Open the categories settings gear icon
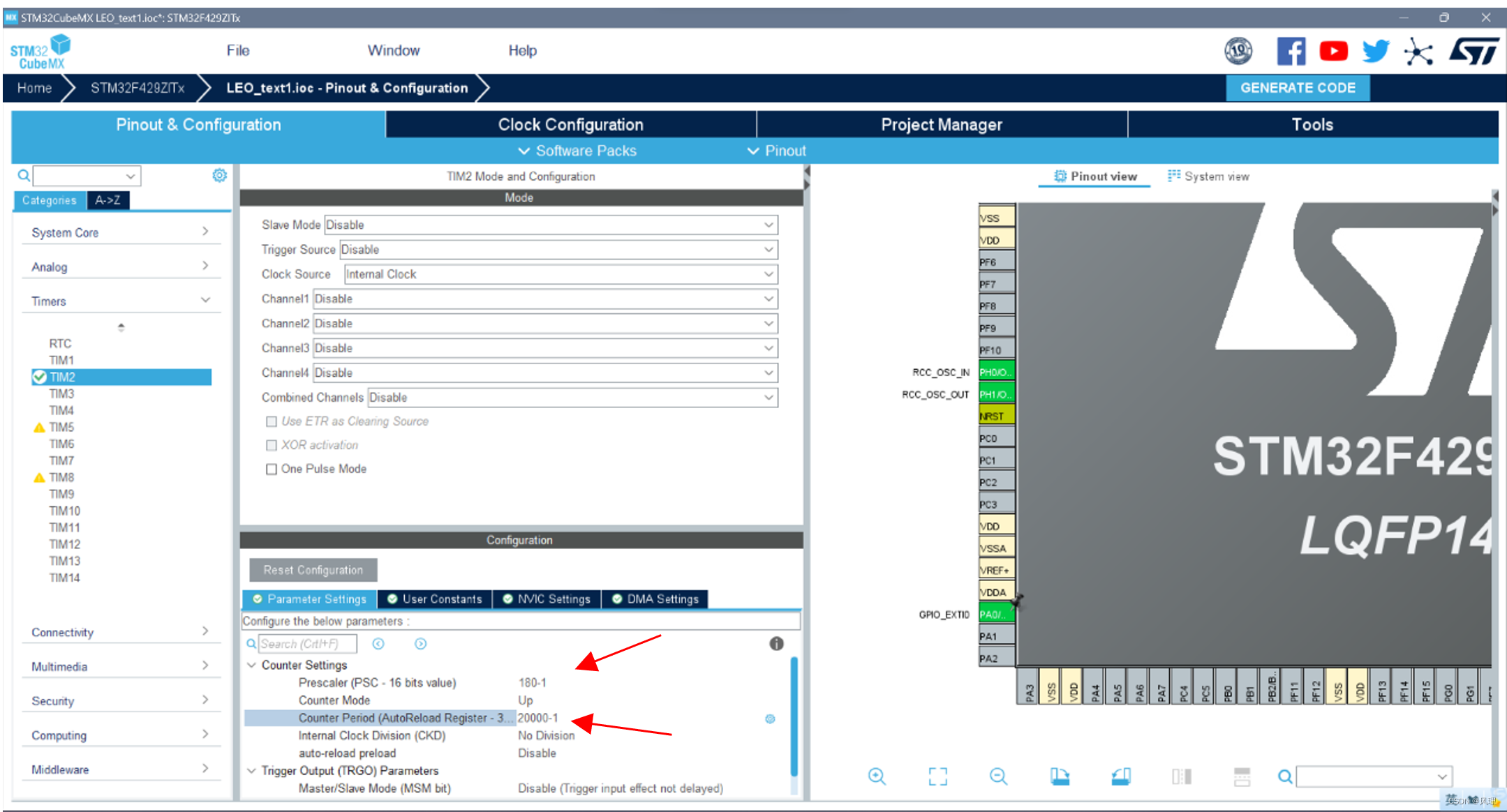The image size is (1507, 812). 219,175
